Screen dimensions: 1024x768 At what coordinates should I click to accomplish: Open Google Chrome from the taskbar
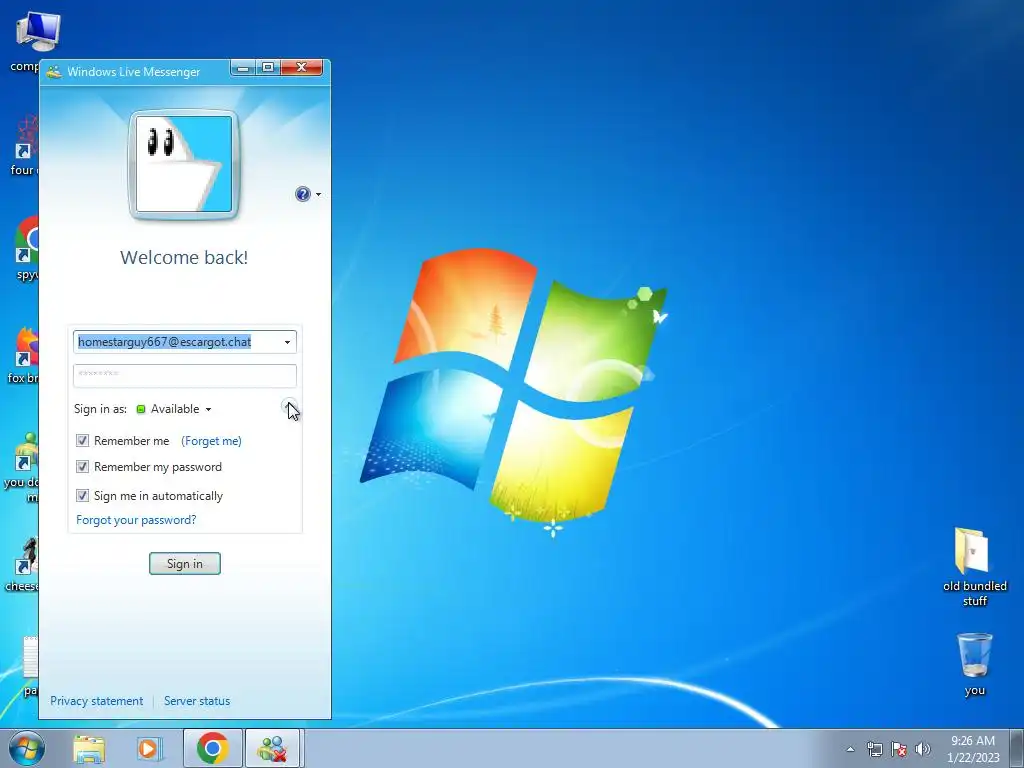(x=212, y=748)
